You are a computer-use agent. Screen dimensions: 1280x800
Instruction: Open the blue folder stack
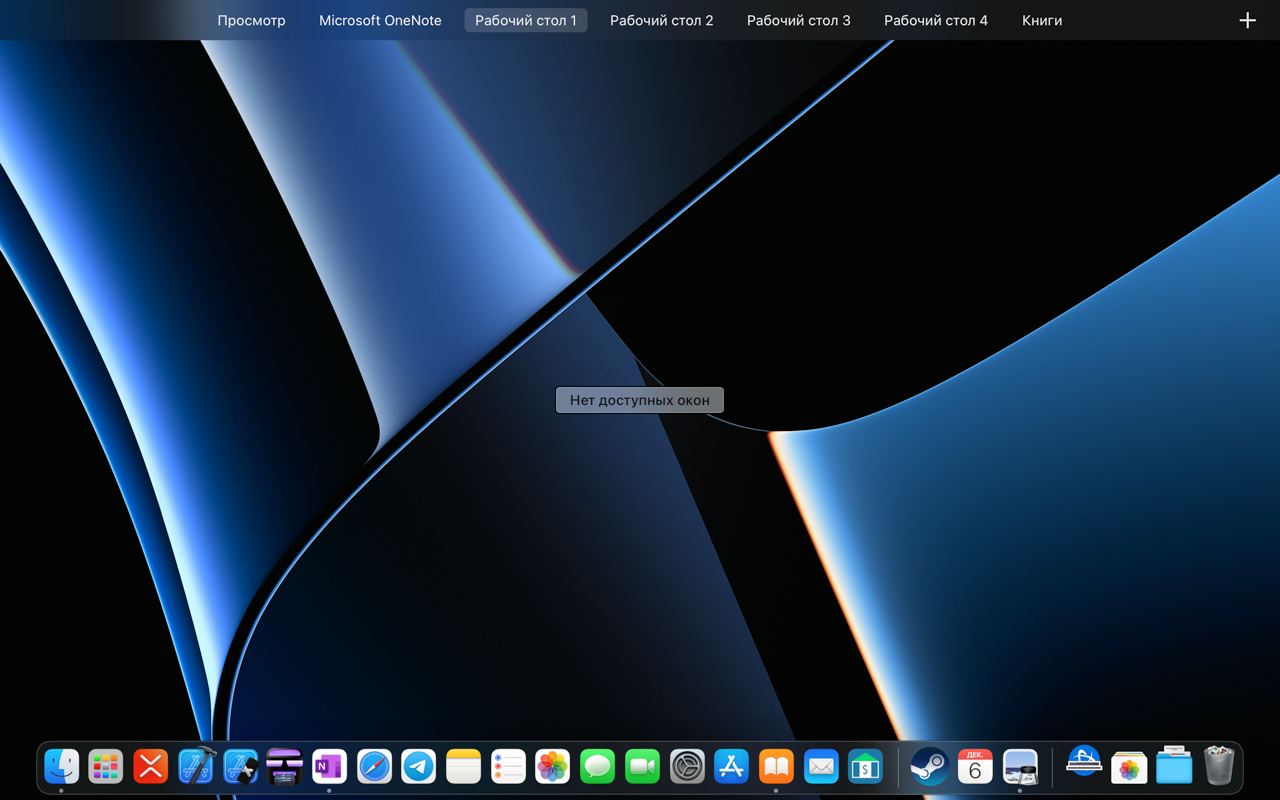click(x=1174, y=766)
